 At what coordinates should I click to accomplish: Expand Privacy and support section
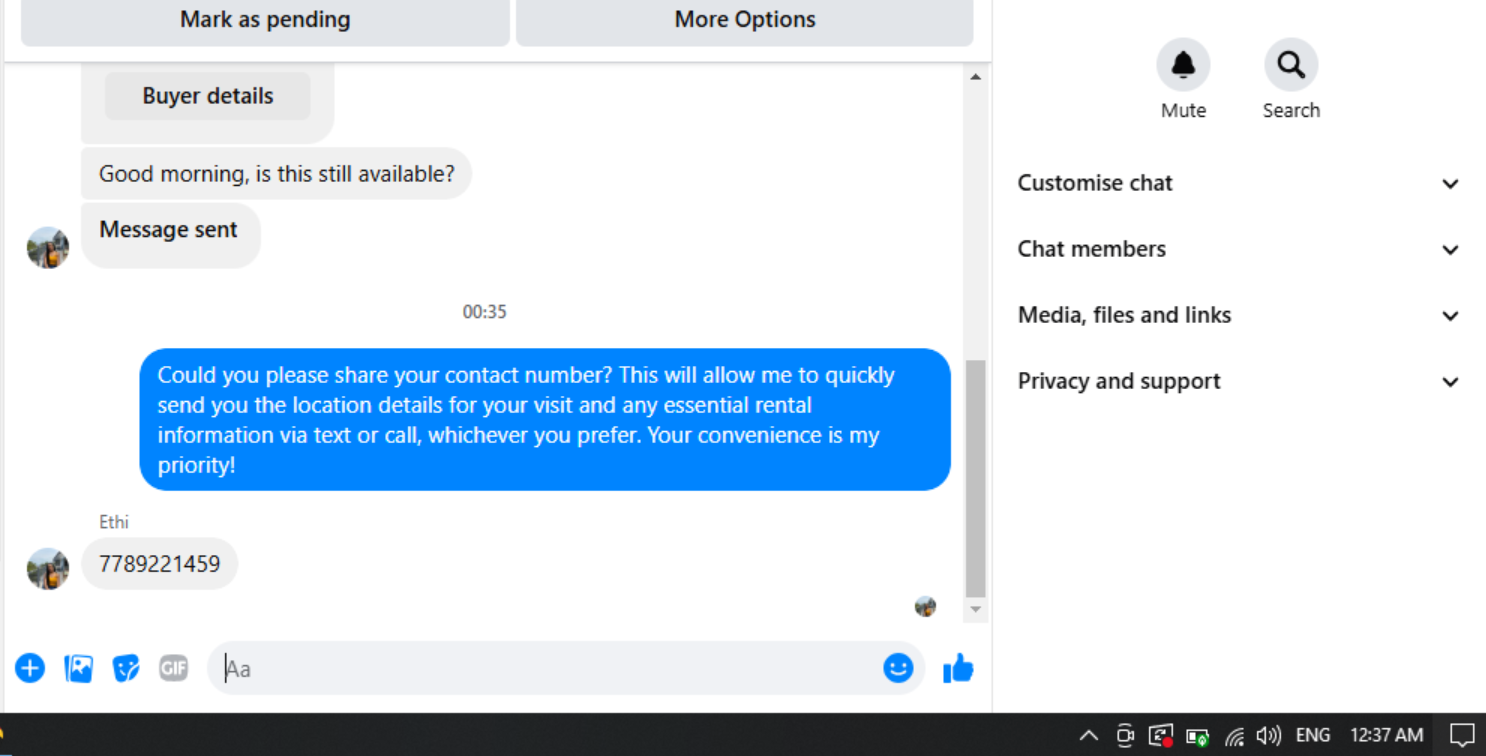1239,381
